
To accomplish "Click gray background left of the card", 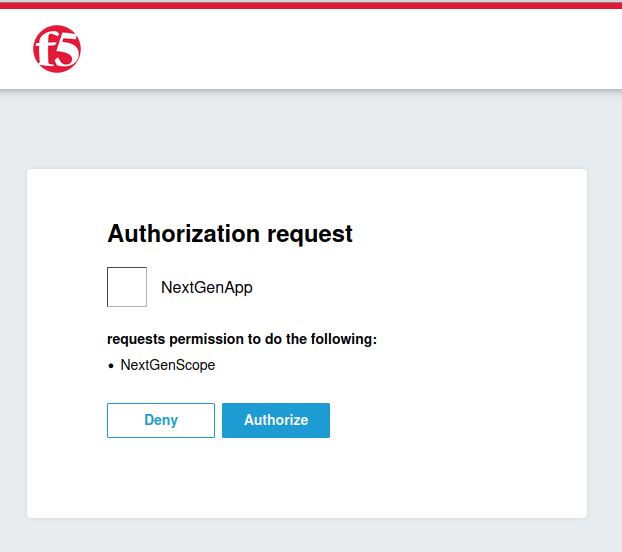I will (13, 340).
